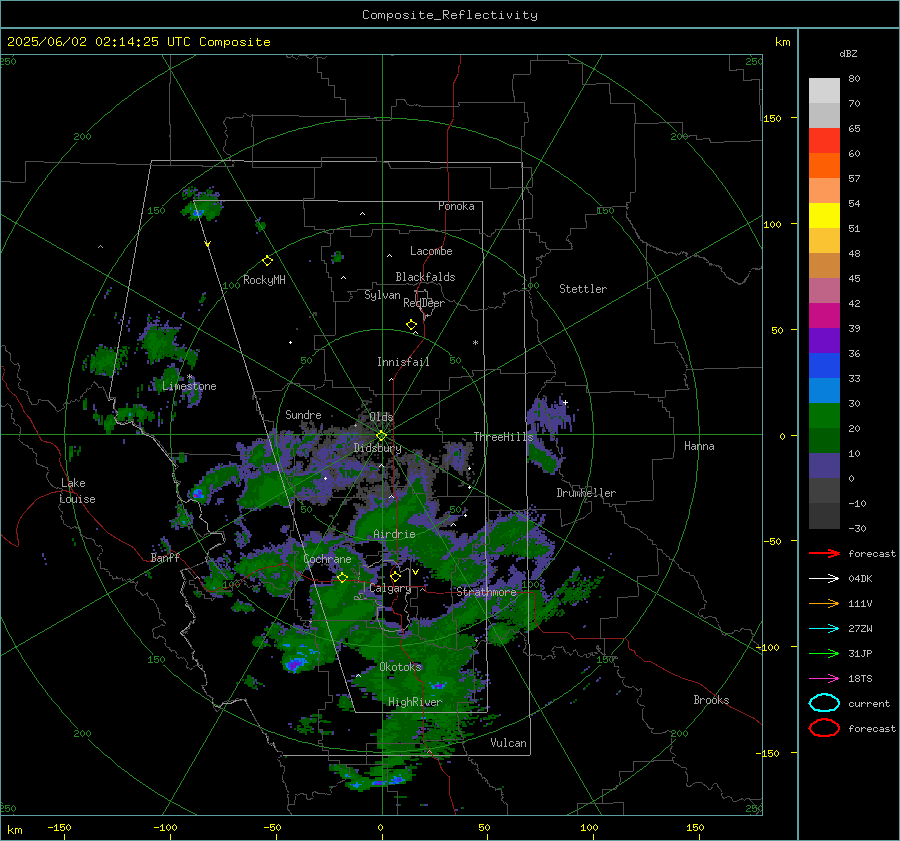Click the white color swatch at 80 dBZ
Screen dimensions: 900x841
point(824,90)
